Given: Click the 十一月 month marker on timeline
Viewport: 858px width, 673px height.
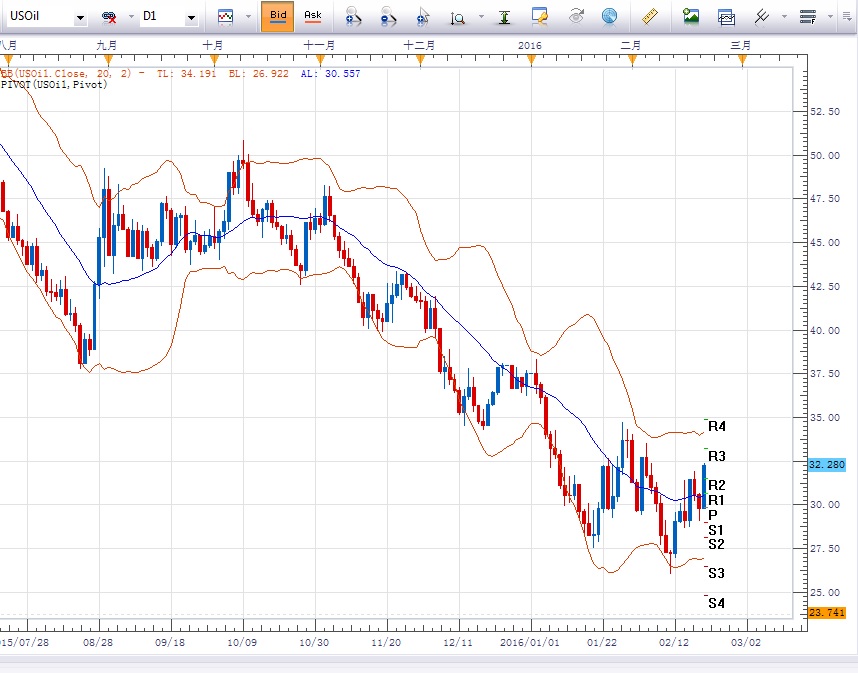Looking at the screenshot, I should [x=319, y=45].
